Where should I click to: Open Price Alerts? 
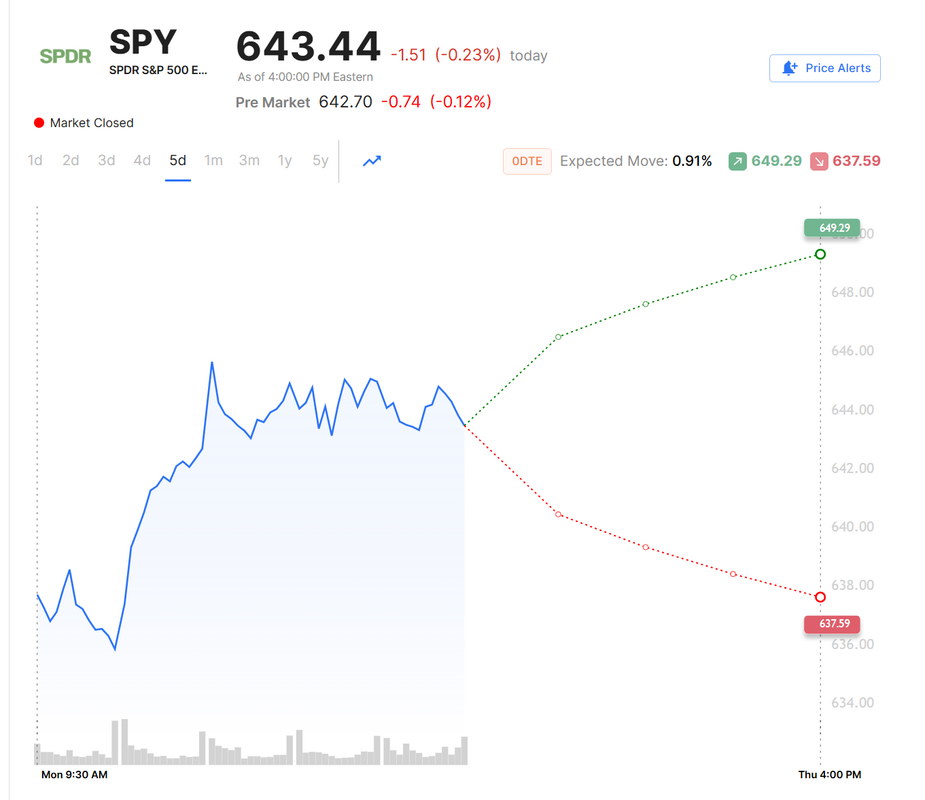click(825, 68)
